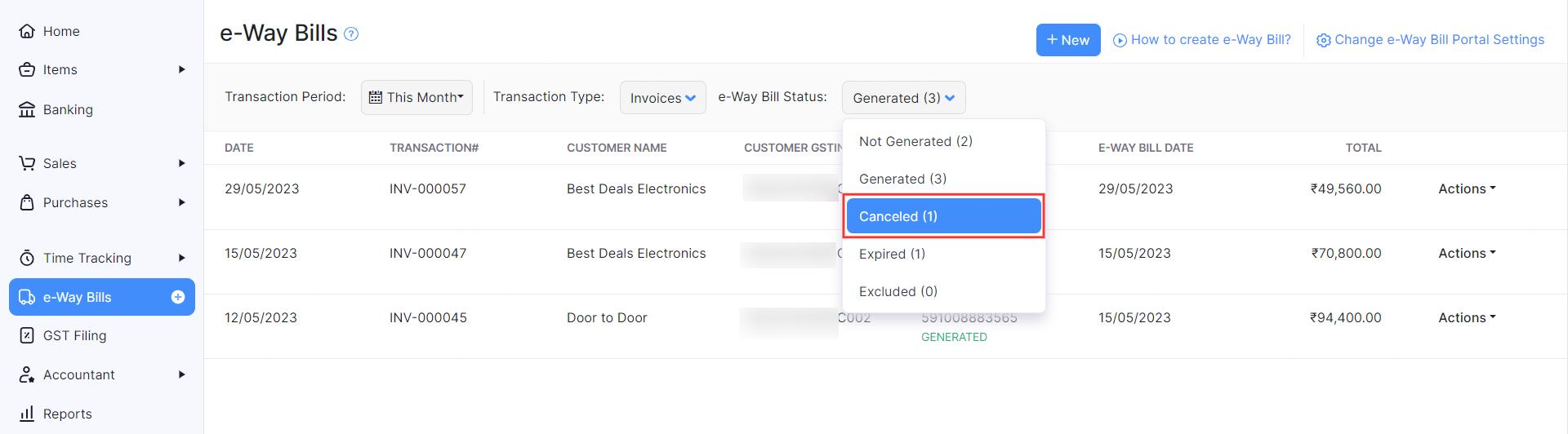Screen dimensions: 1568x434
Task: Choose Expired (1) from status list
Action: coord(892,254)
